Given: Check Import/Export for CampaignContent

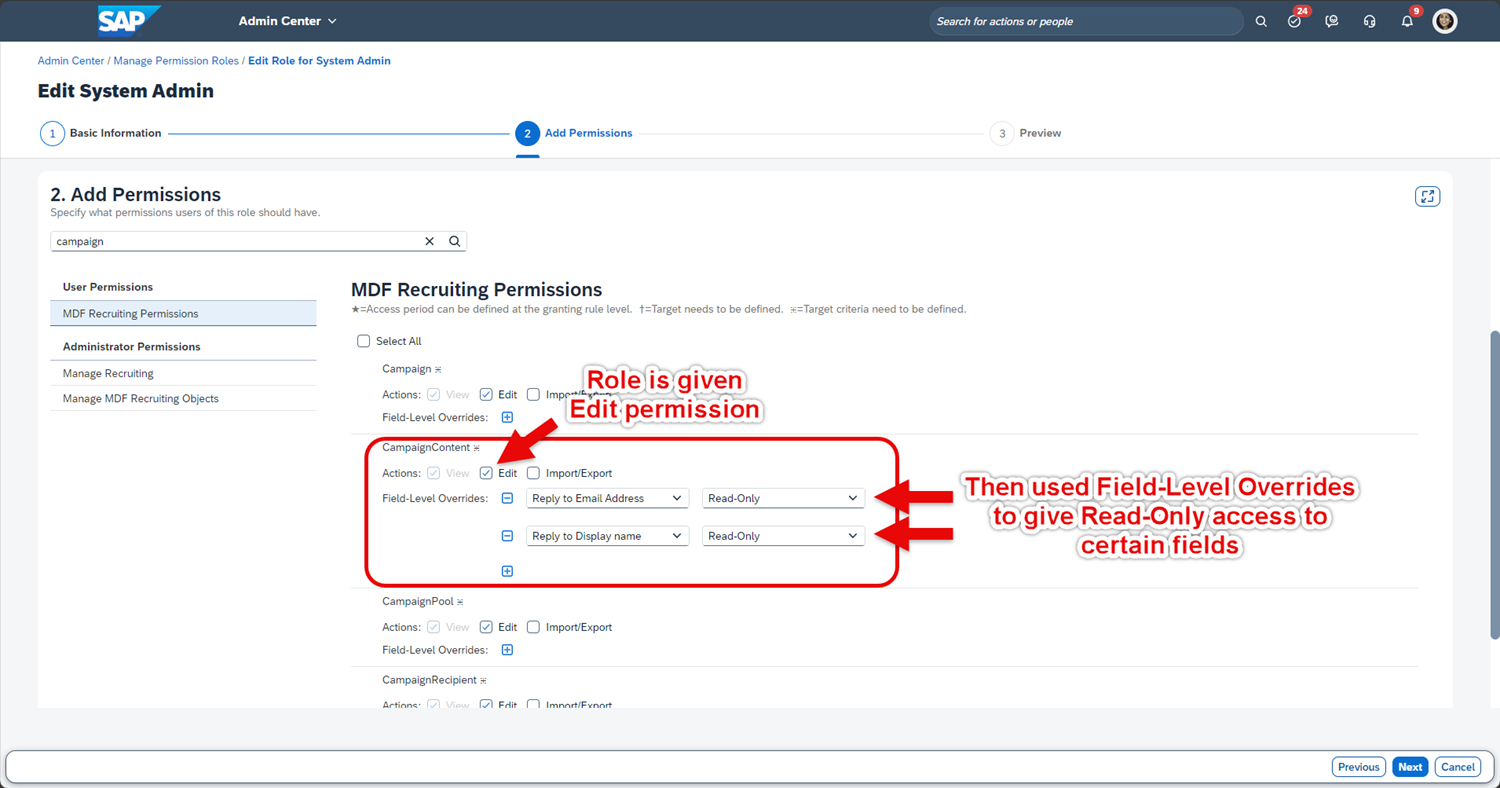Looking at the screenshot, I should pos(534,473).
